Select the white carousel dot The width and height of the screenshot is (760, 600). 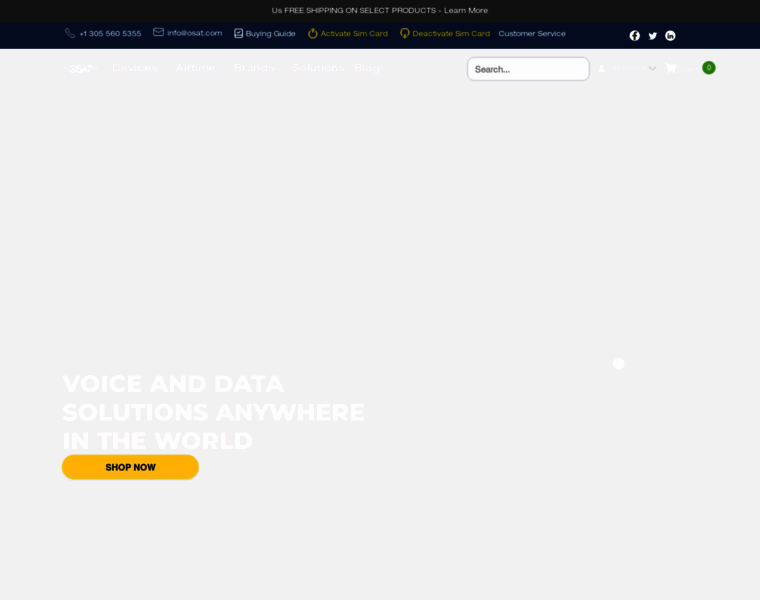click(x=618, y=363)
